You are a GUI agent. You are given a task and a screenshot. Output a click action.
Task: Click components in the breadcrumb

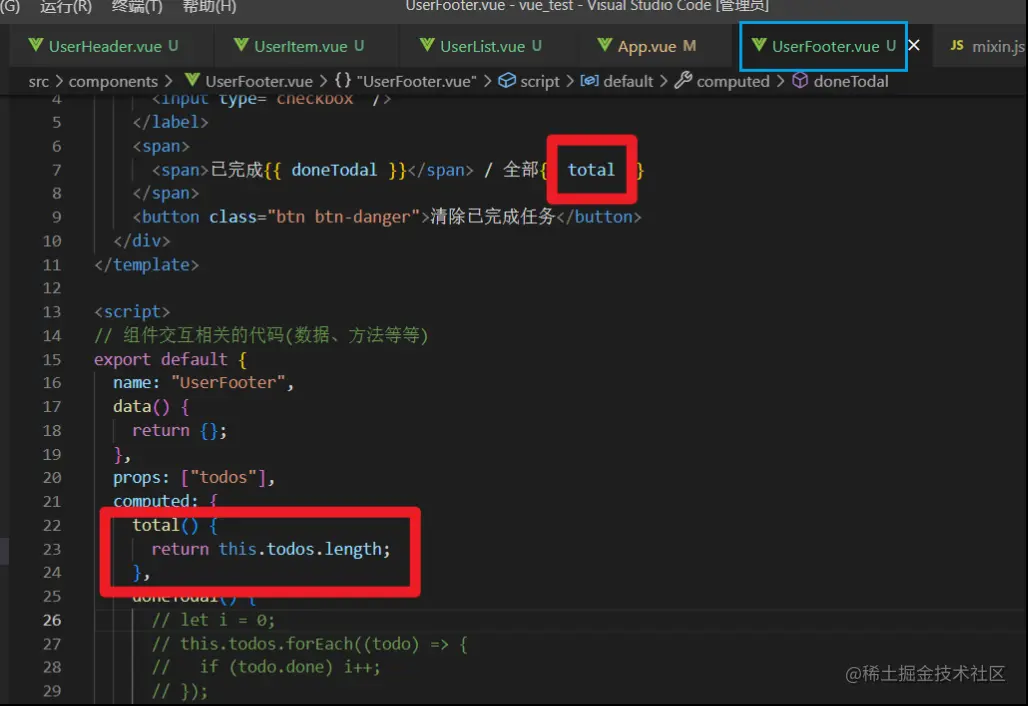pyautogui.click(x=113, y=81)
